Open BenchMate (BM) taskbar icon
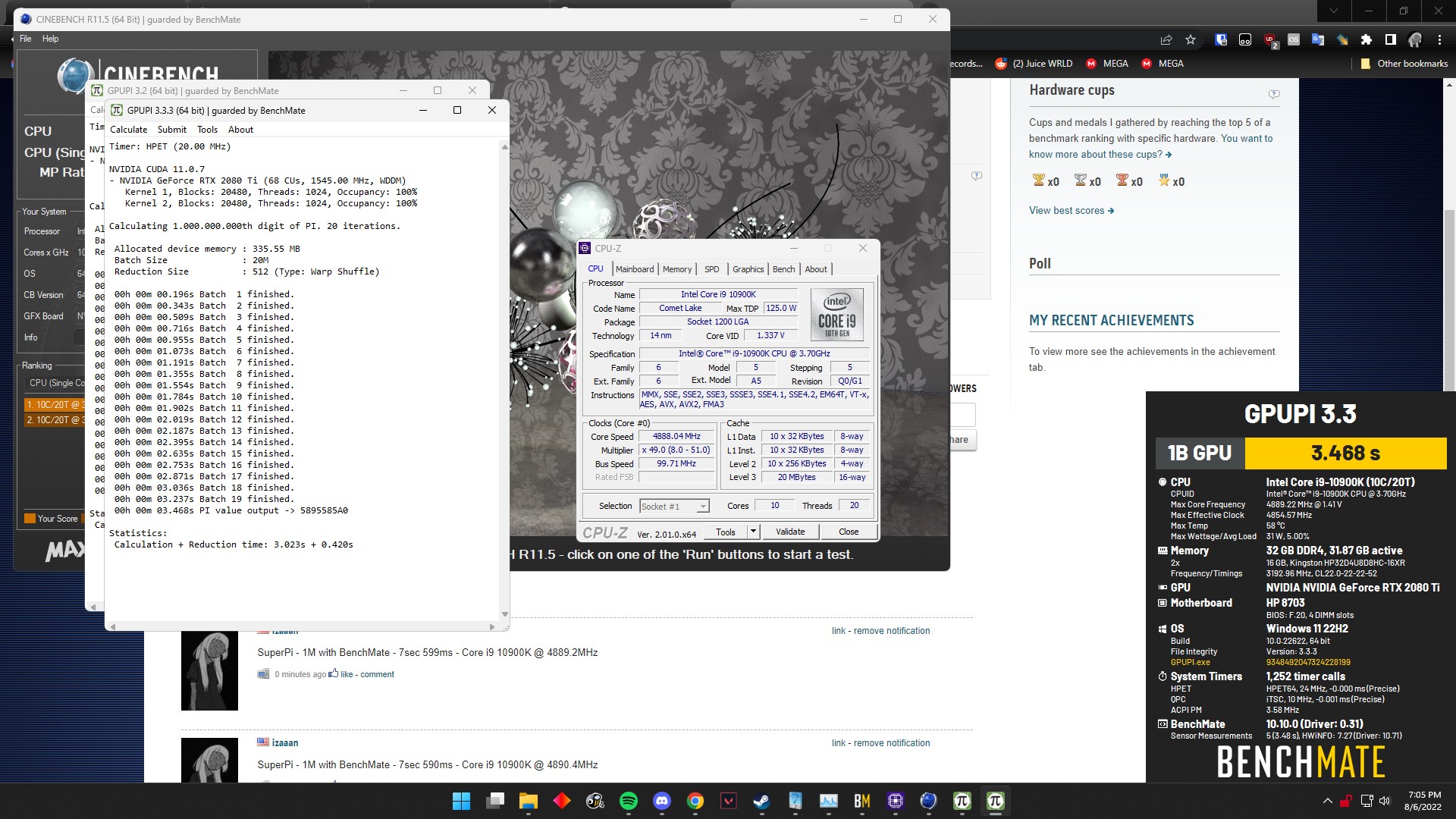The height and width of the screenshot is (819, 1456). [x=862, y=801]
